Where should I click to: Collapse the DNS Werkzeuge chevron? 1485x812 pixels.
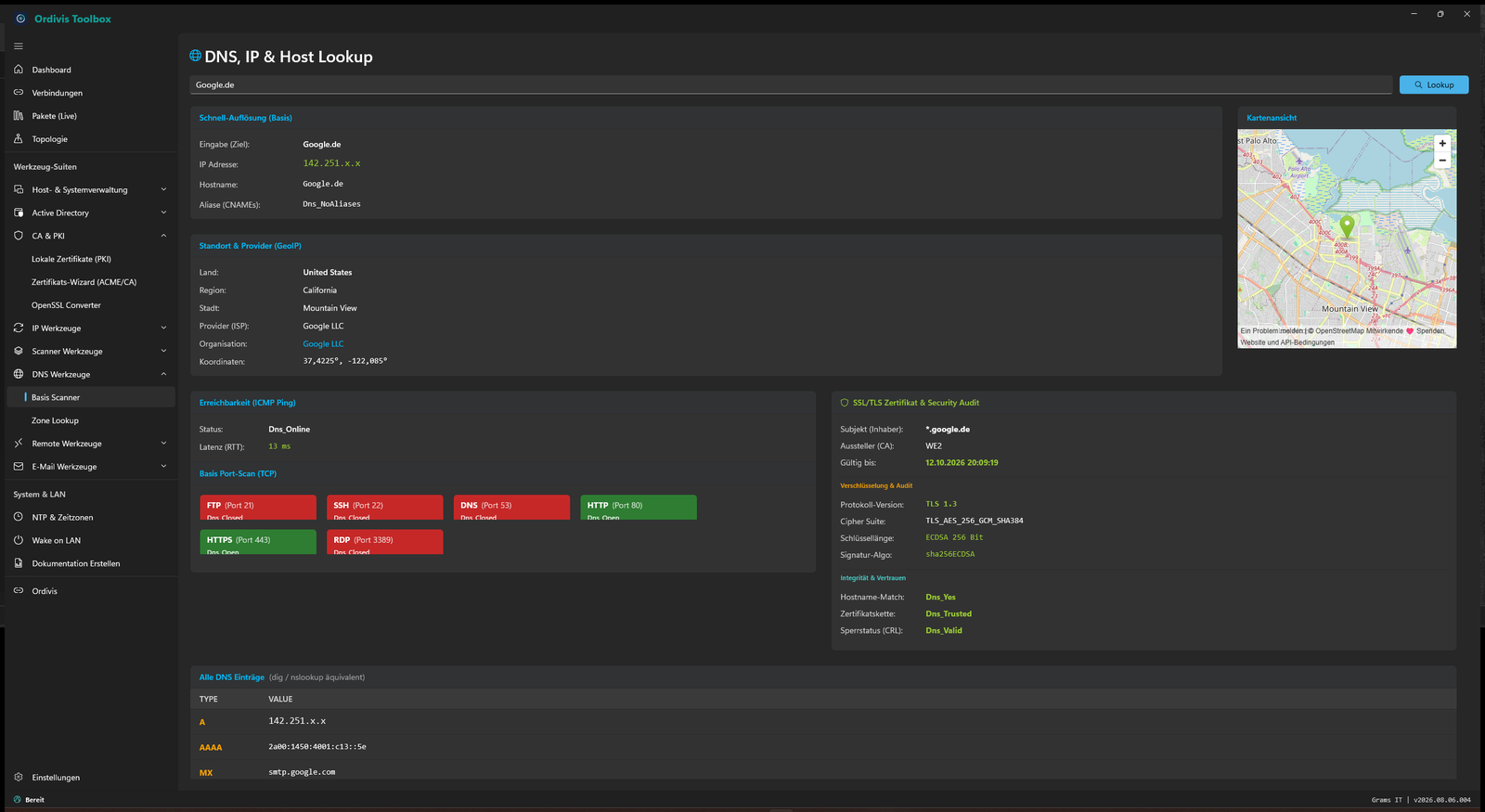pyautogui.click(x=163, y=374)
